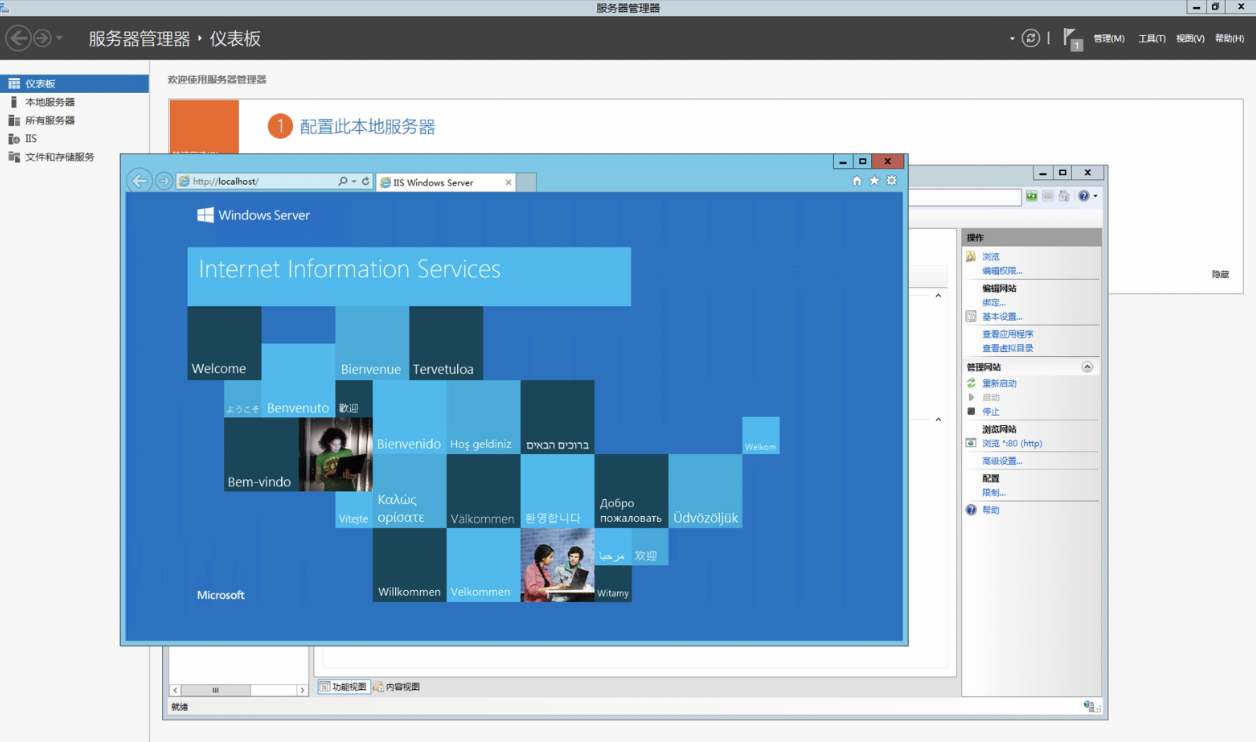
Task: Open the IIS Manager help dropdown arrow
Action: pyautogui.click(x=1096, y=196)
